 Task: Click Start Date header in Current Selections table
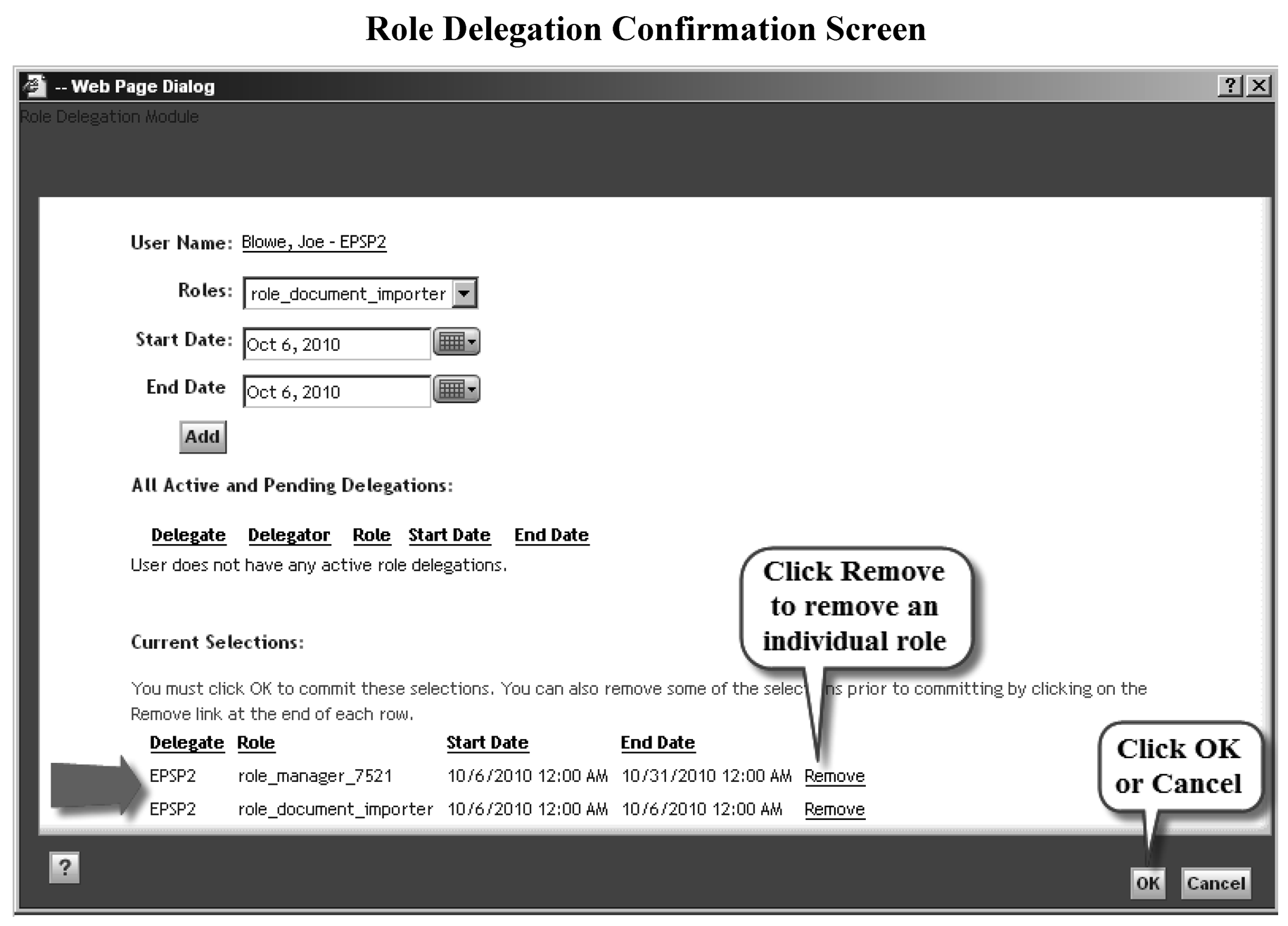point(487,742)
